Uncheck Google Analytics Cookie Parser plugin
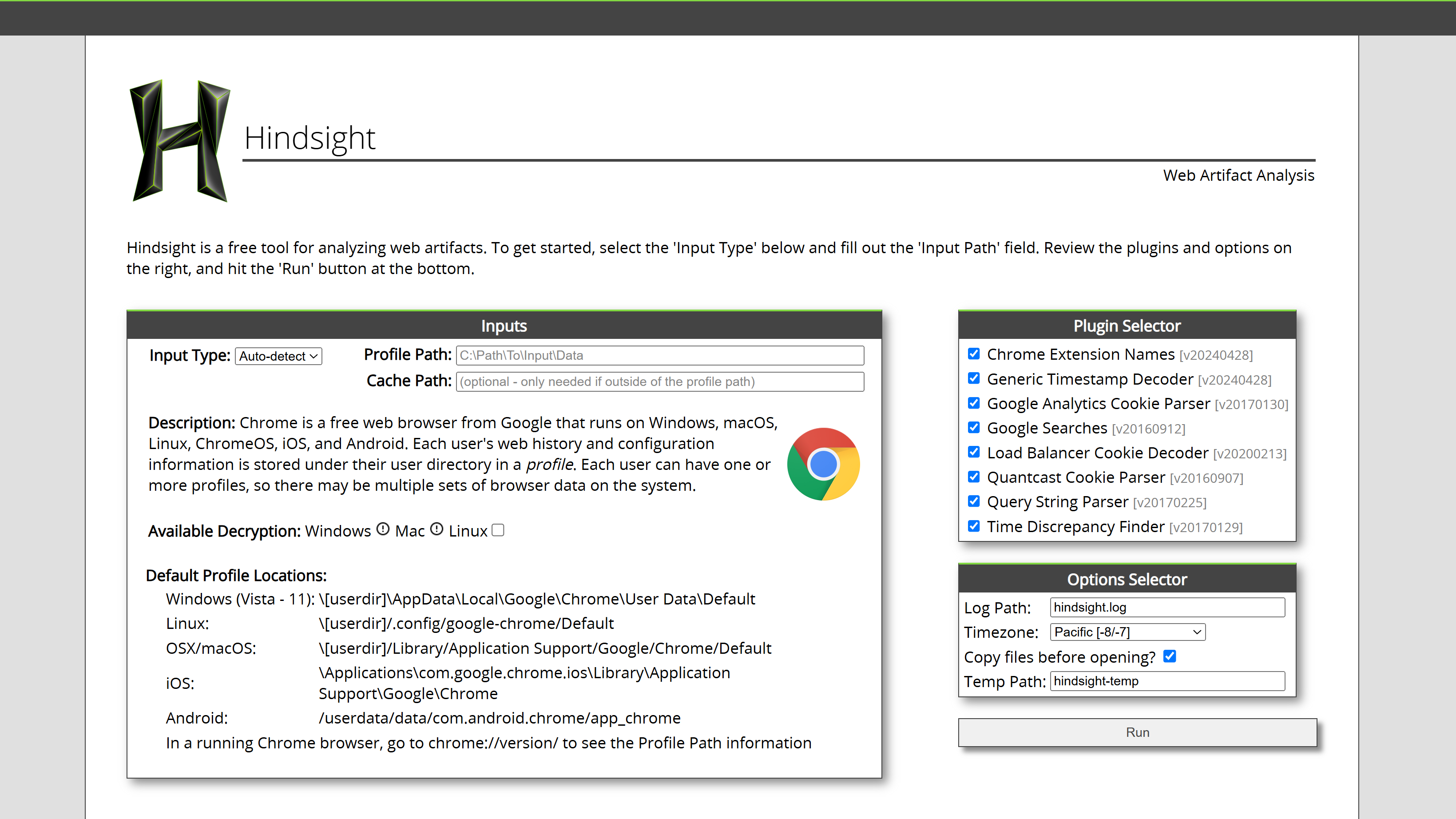1456x819 pixels. [973, 403]
